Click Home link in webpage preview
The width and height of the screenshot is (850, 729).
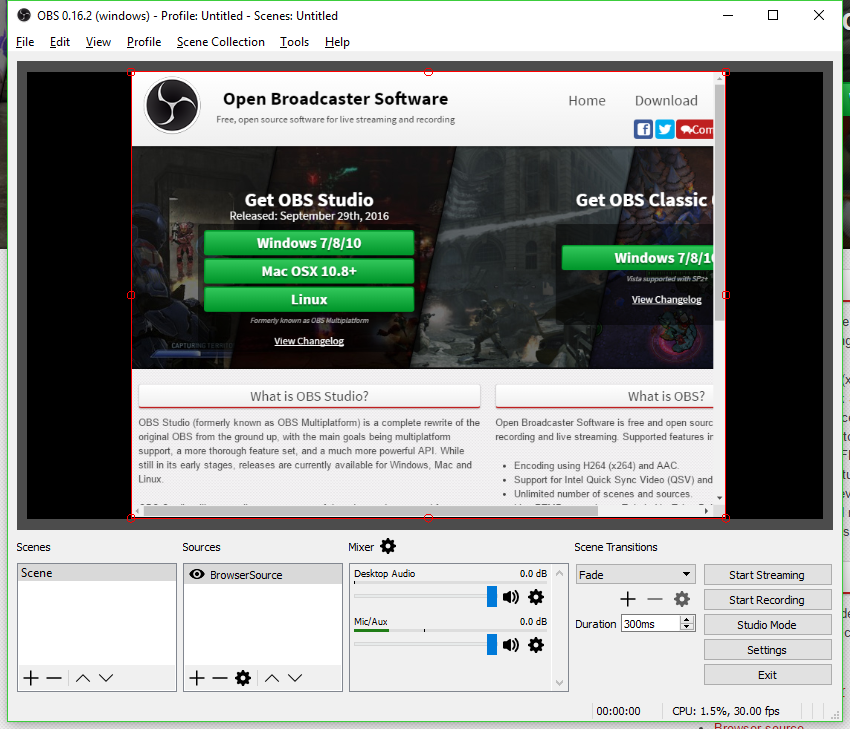[x=587, y=101]
